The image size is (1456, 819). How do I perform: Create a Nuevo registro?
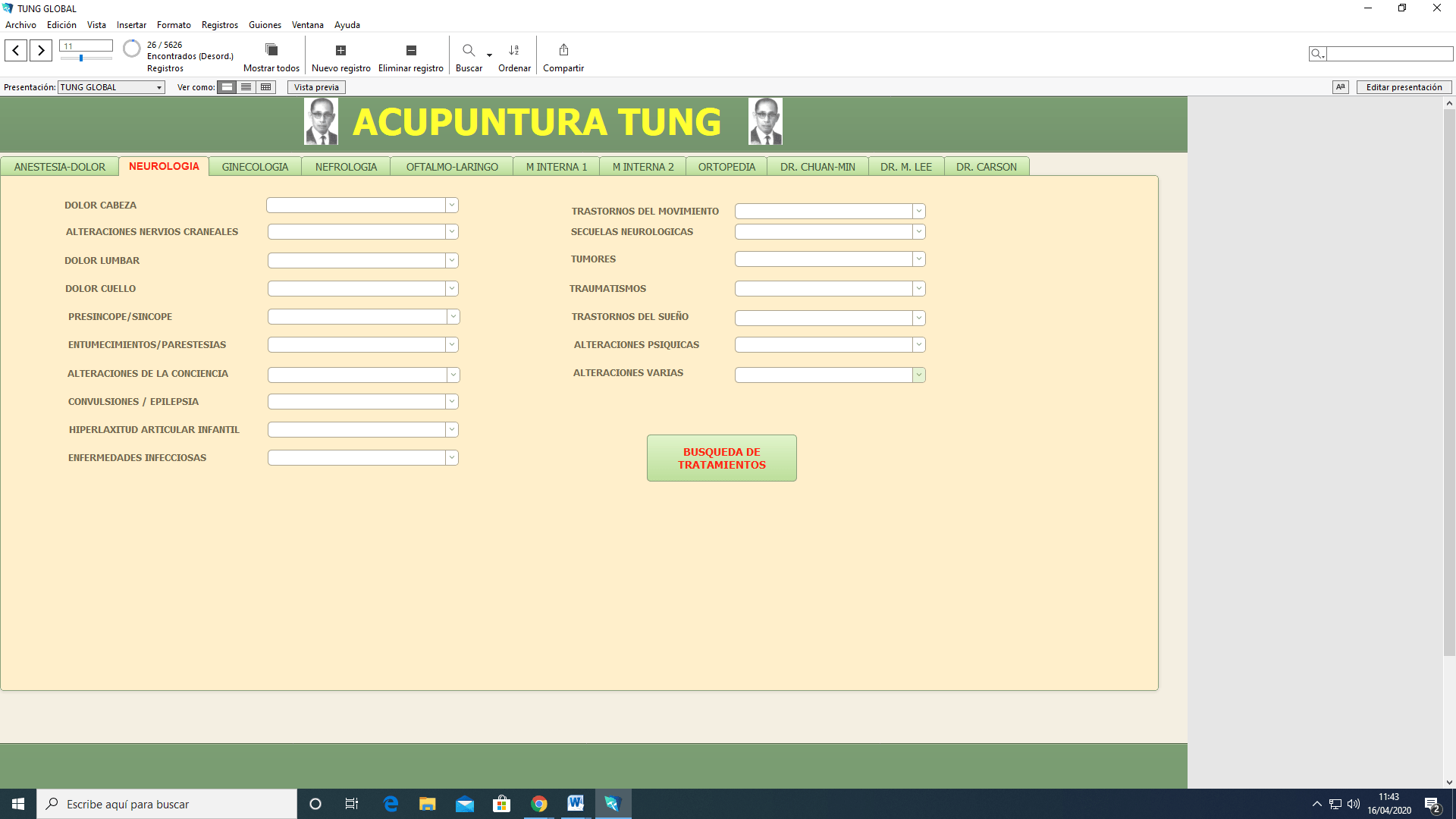pyautogui.click(x=340, y=50)
